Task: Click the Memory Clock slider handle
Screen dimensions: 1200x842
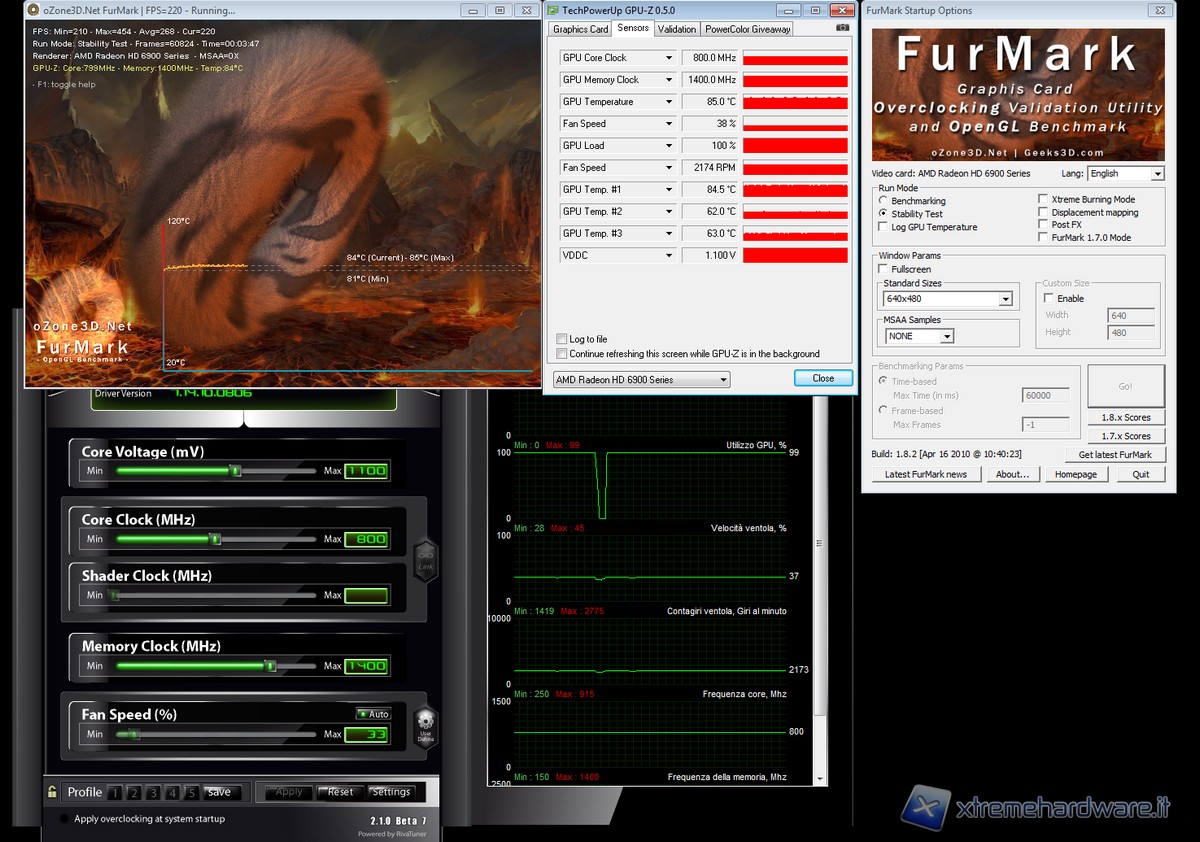Action: pyautogui.click(x=270, y=665)
